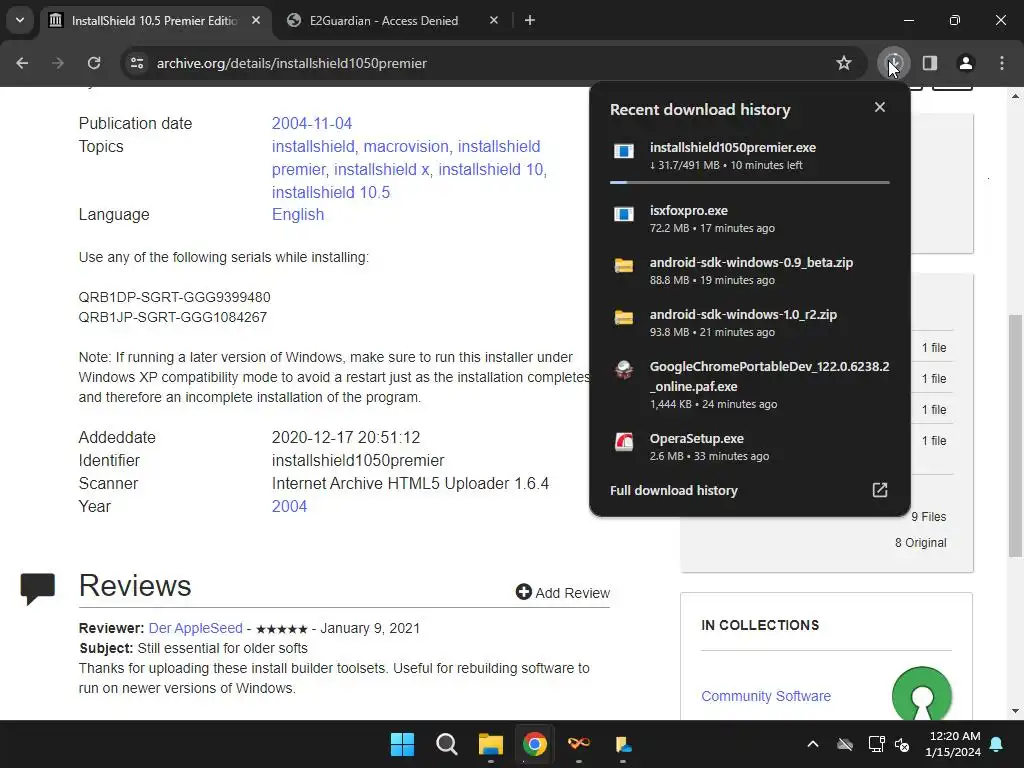1024x768 pixels.
Task: Show hidden system tray icons
Action: tap(813, 744)
